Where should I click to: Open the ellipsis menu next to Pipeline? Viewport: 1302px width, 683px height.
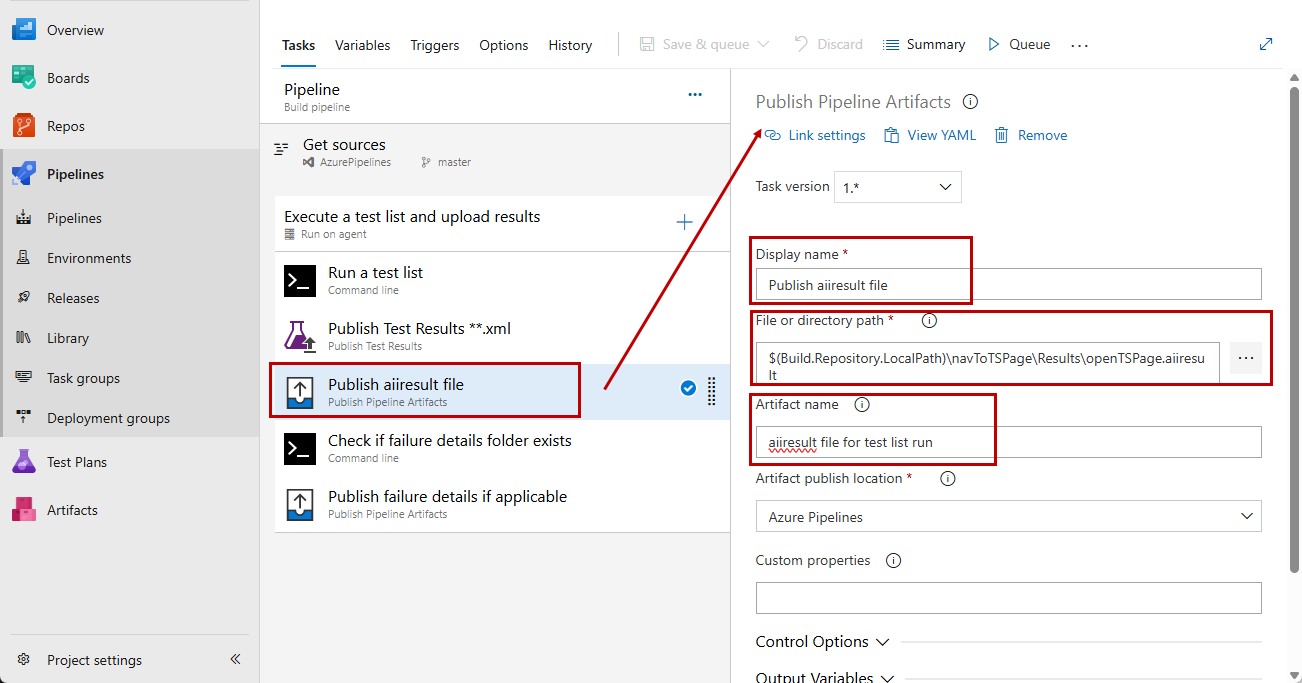[696, 94]
